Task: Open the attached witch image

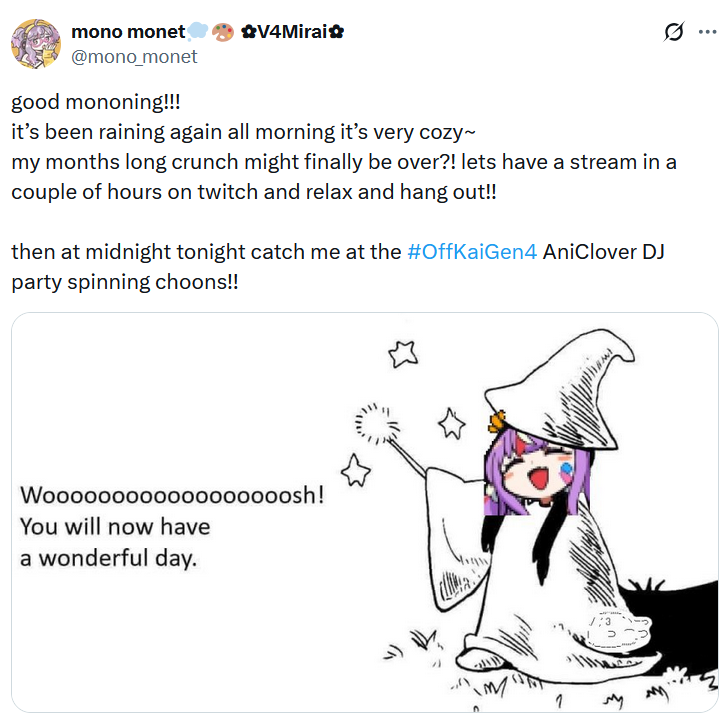Action: pyautogui.click(x=365, y=512)
